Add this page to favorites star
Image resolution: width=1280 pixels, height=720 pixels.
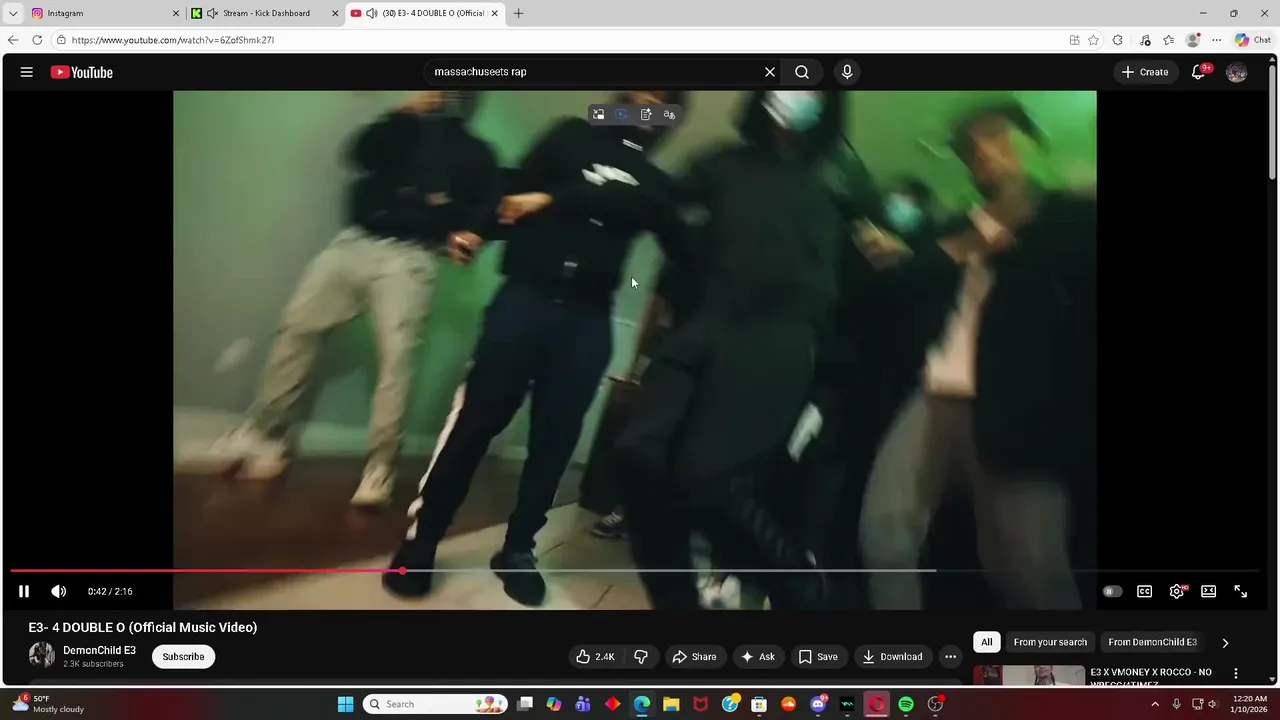(1094, 40)
